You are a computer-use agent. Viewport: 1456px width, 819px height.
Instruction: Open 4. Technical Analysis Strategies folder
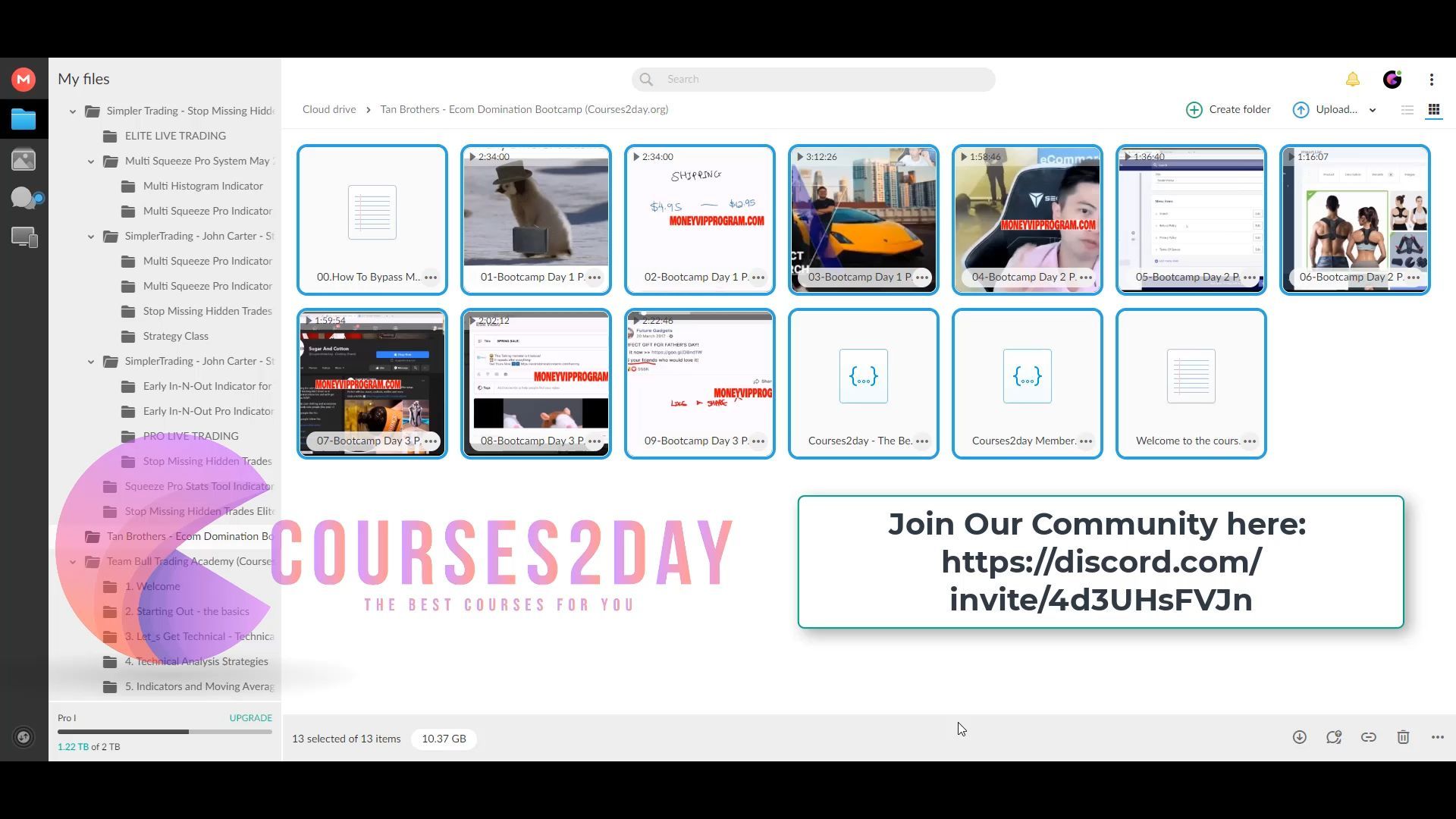(196, 662)
